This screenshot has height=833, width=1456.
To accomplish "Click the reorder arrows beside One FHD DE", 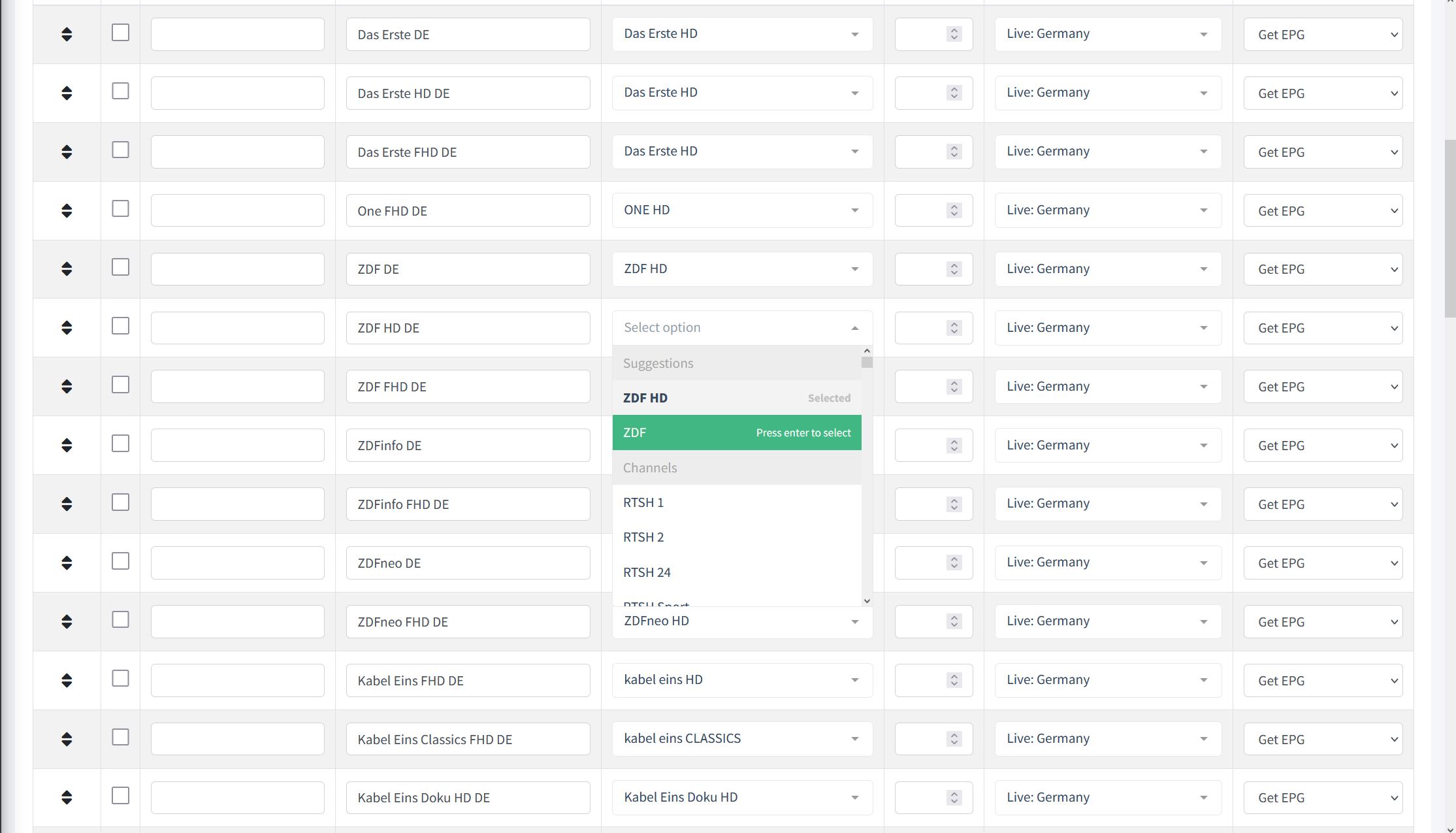I will point(67,210).
